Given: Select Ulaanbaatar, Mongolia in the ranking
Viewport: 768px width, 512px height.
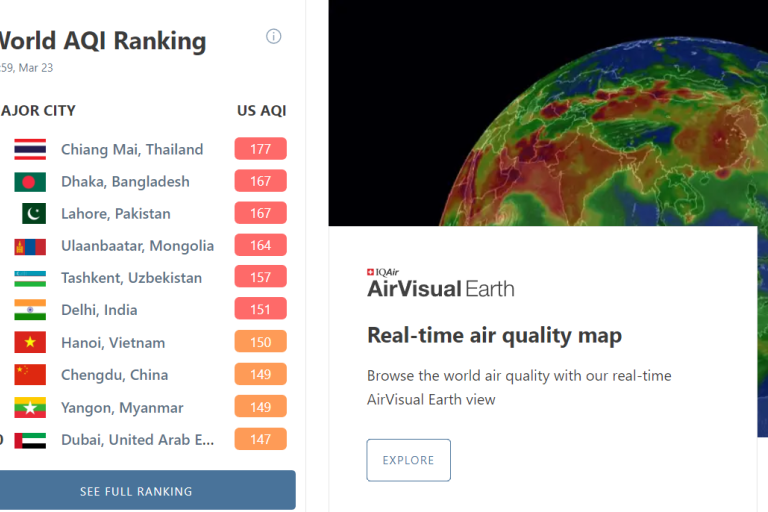Looking at the screenshot, I should (137, 246).
